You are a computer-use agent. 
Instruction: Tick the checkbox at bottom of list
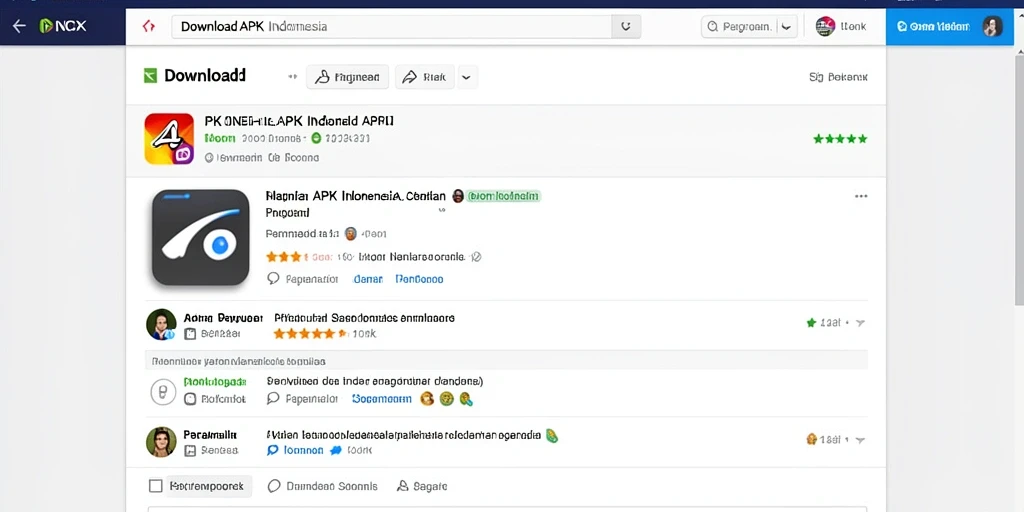tap(155, 486)
